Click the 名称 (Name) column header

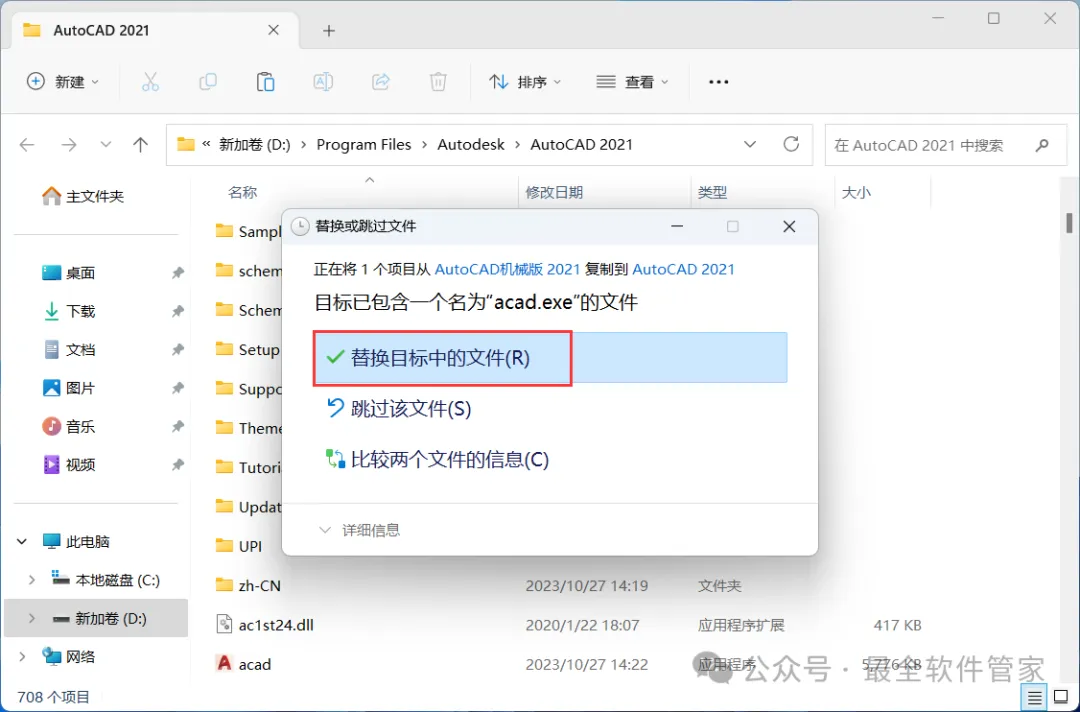tap(242, 193)
